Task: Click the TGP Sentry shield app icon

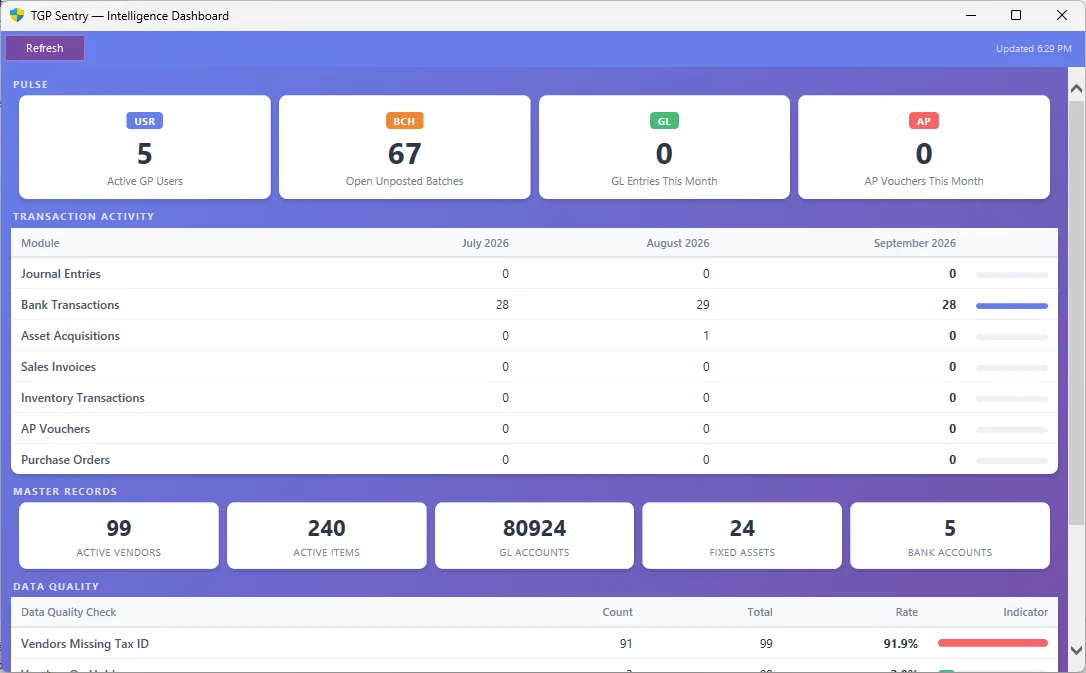Action: click(17, 15)
